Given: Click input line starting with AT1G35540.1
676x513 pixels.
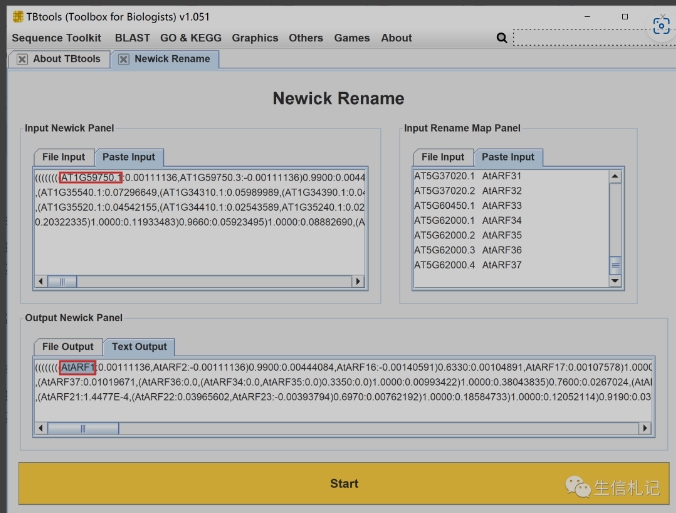Looking at the screenshot, I should (x=200, y=192).
